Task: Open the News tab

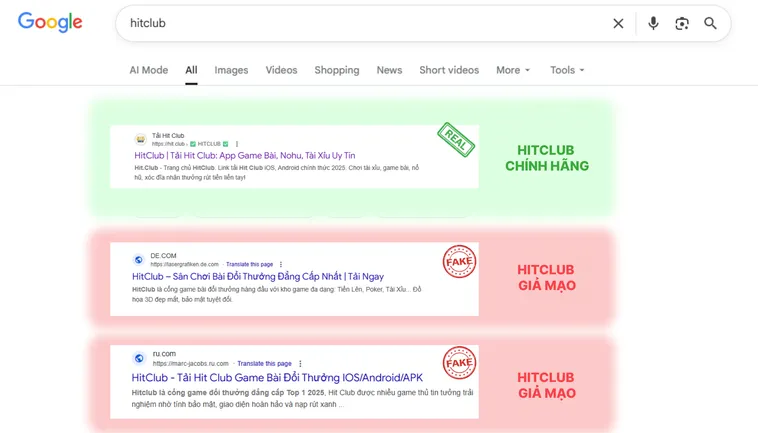Action: (389, 70)
